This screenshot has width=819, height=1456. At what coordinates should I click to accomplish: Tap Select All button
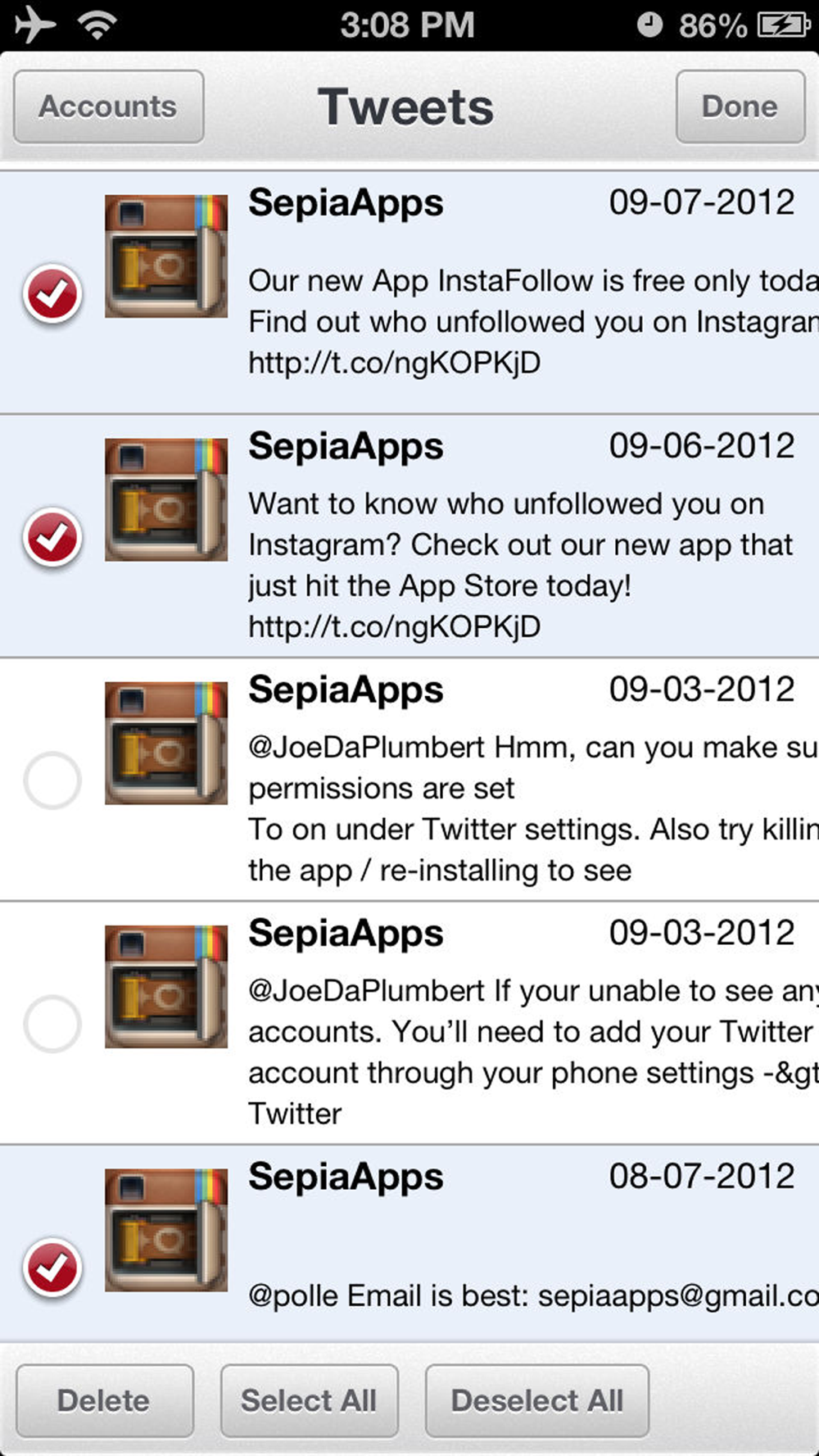click(310, 1400)
